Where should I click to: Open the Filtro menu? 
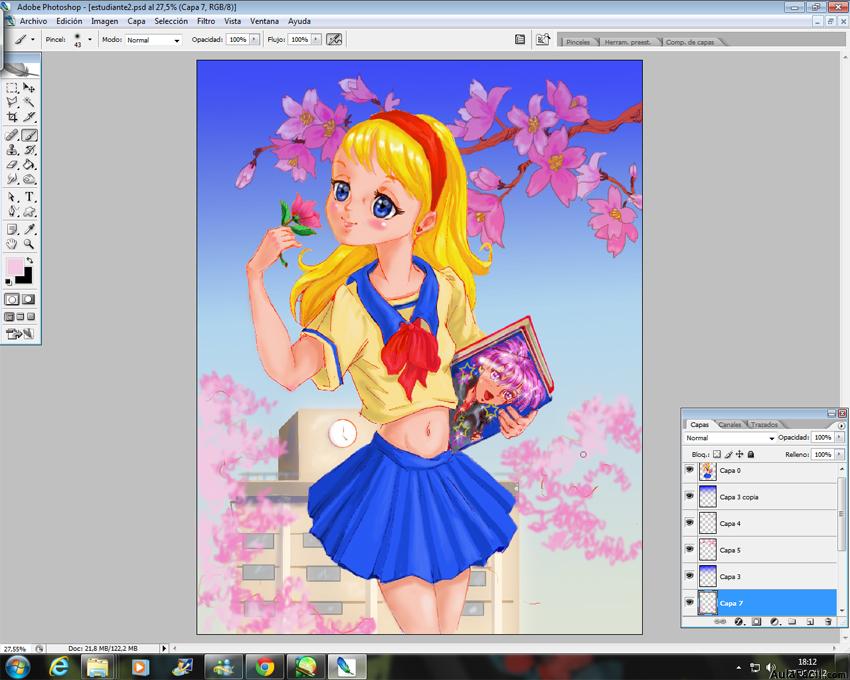(x=206, y=21)
